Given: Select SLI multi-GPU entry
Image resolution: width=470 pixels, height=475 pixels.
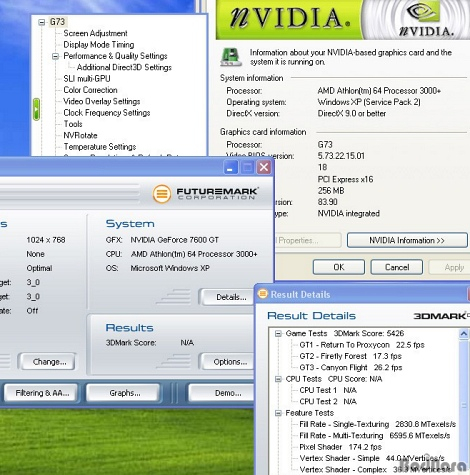Looking at the screenshot, I should click(x=87, y=79).
